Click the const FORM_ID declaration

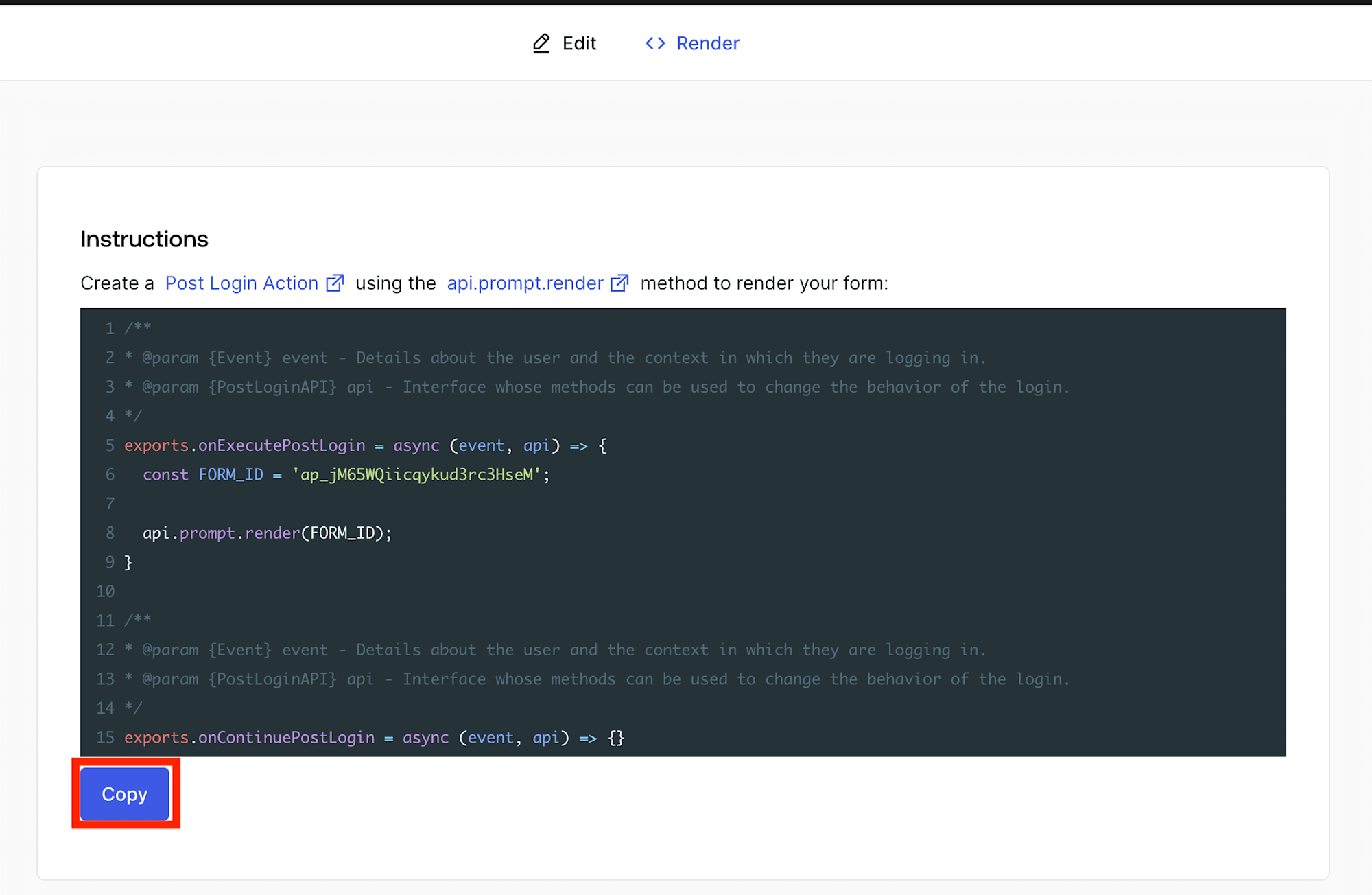[x=346, y=474]
